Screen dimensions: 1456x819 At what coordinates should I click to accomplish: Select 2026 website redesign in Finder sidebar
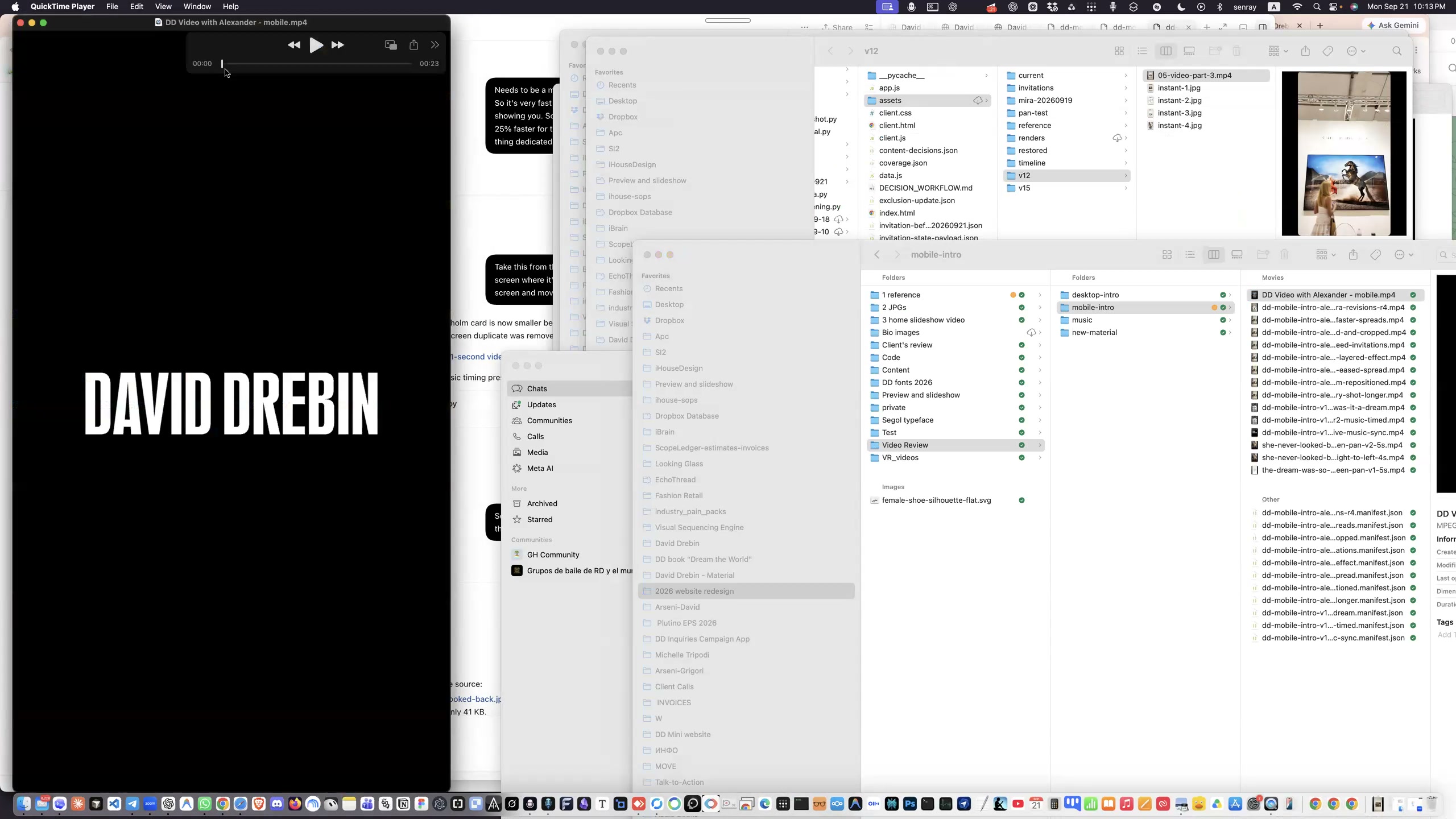coord(746,591)
